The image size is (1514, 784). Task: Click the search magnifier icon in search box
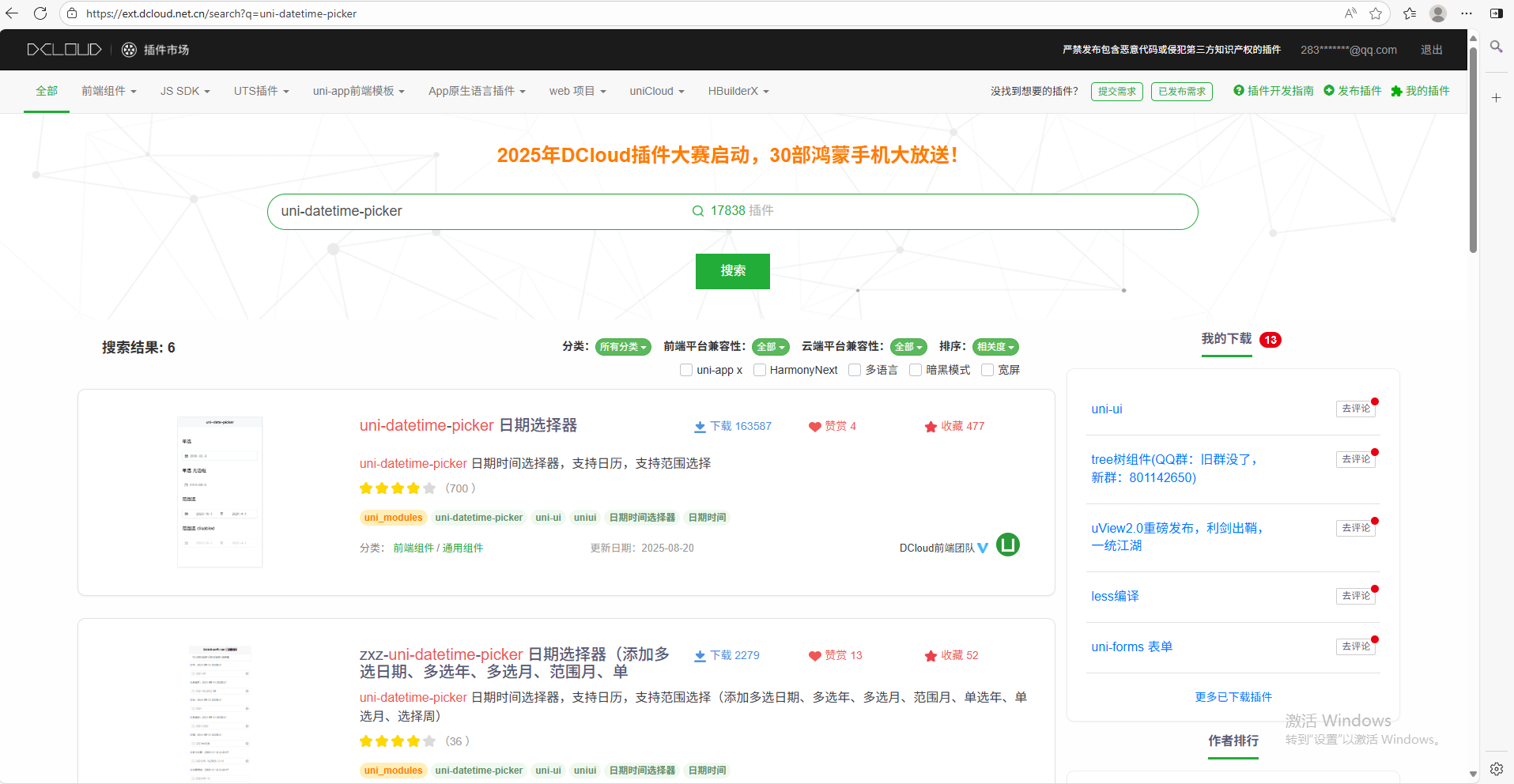tap(698, 211)
